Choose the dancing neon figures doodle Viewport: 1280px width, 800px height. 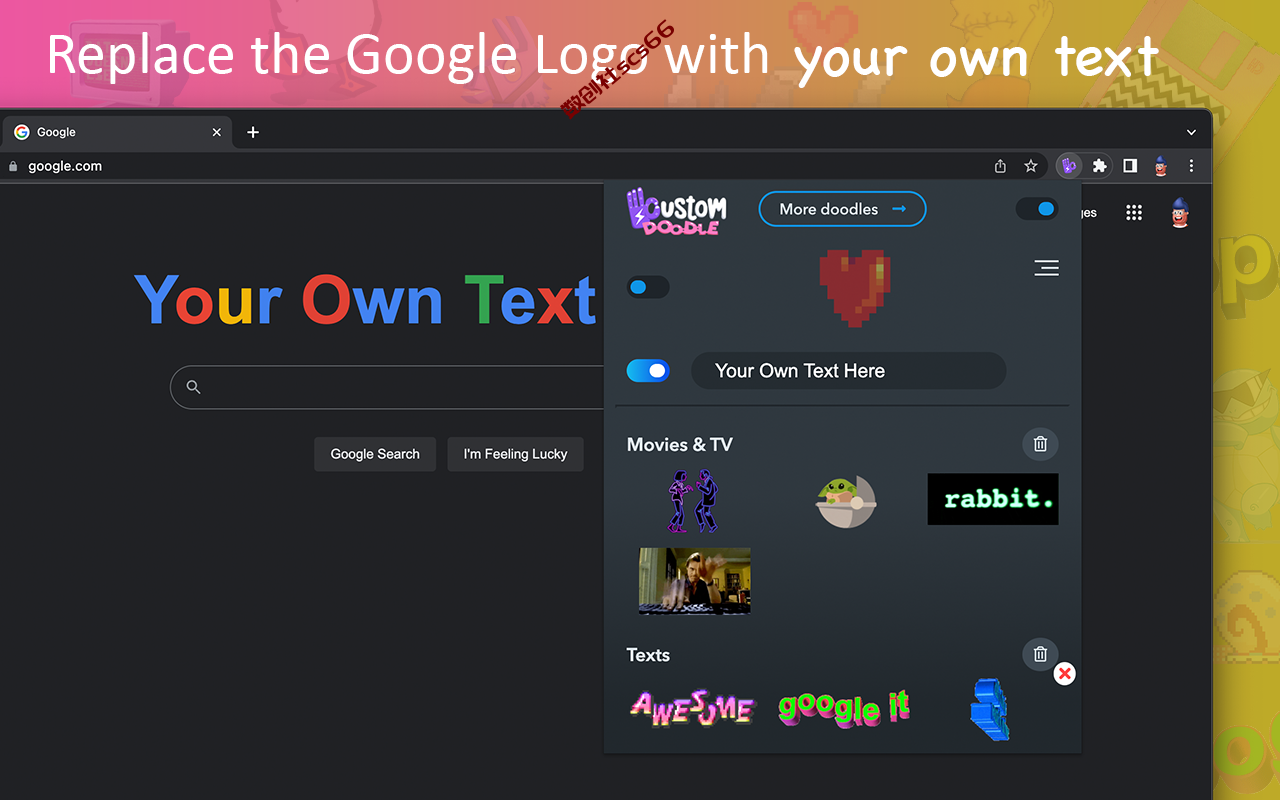tap(693, 501)
